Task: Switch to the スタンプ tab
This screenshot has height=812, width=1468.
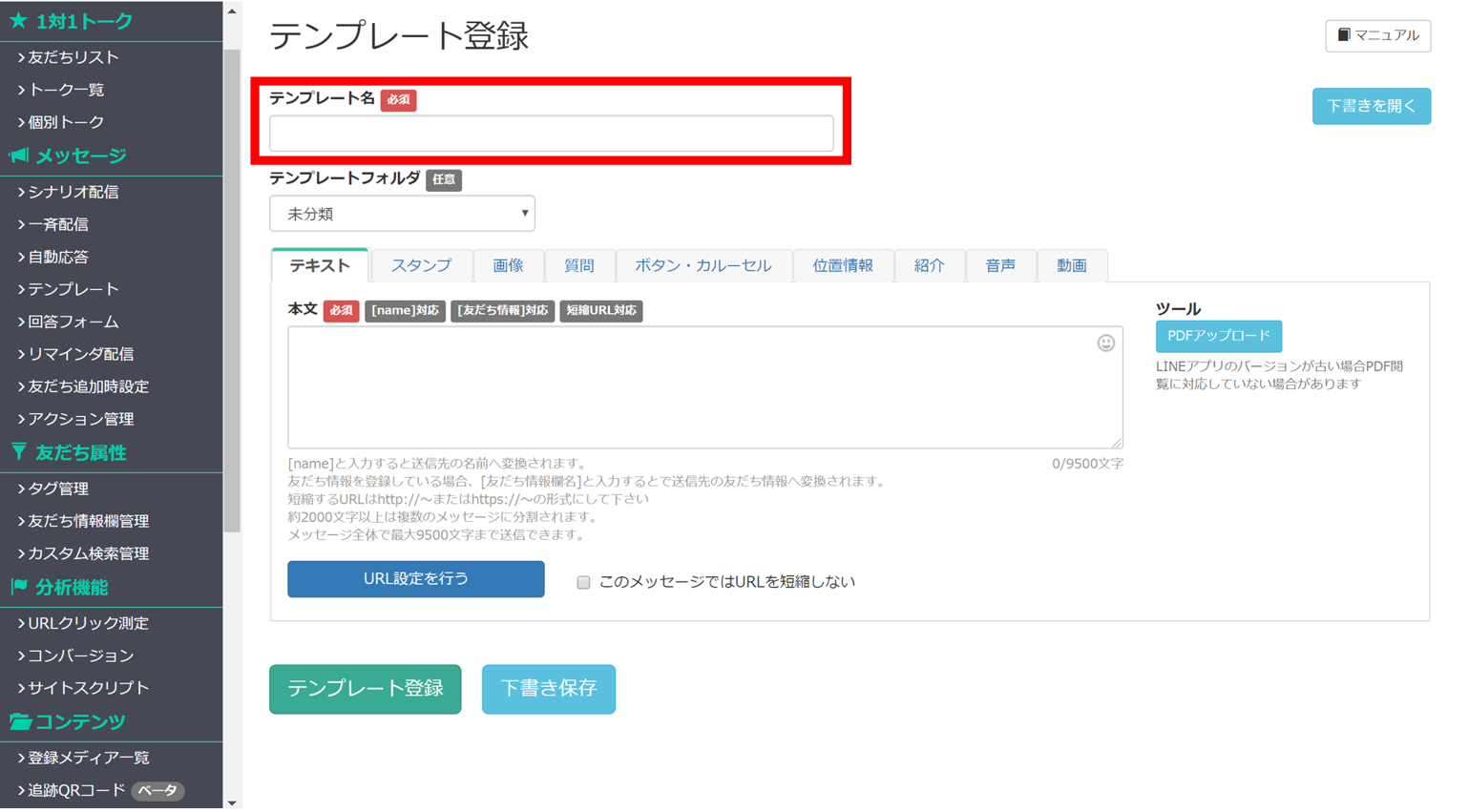Action: click(421, 265)
